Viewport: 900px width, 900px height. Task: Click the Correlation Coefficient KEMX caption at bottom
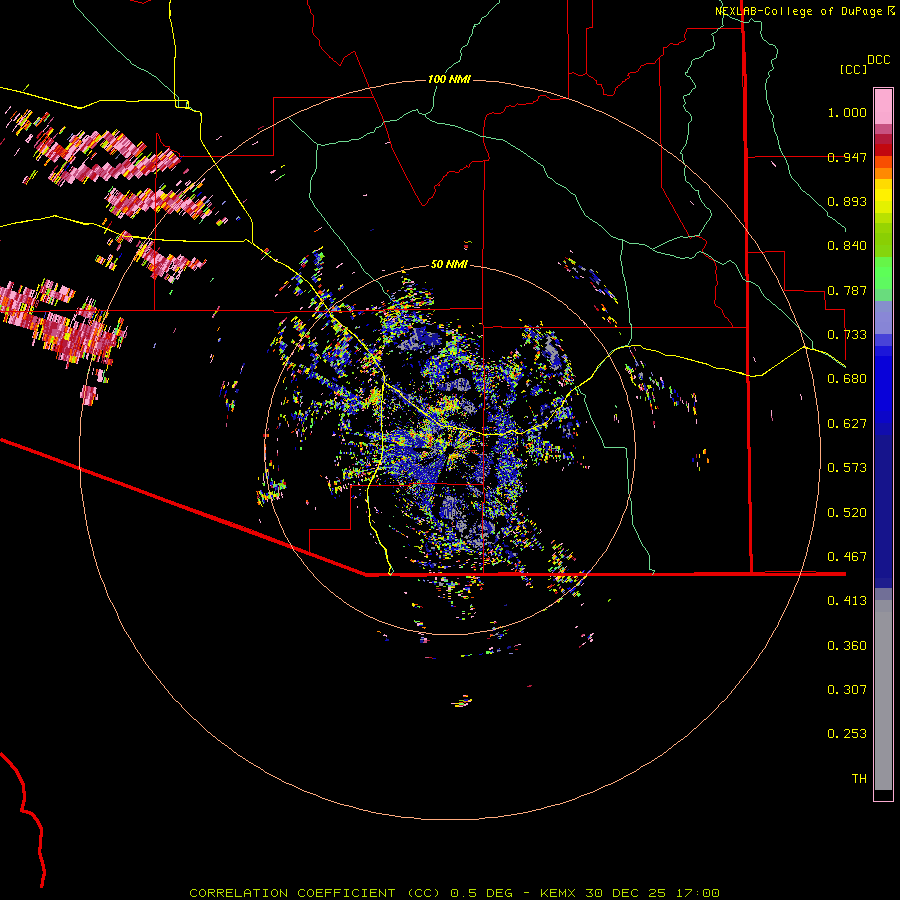point(455,893)
